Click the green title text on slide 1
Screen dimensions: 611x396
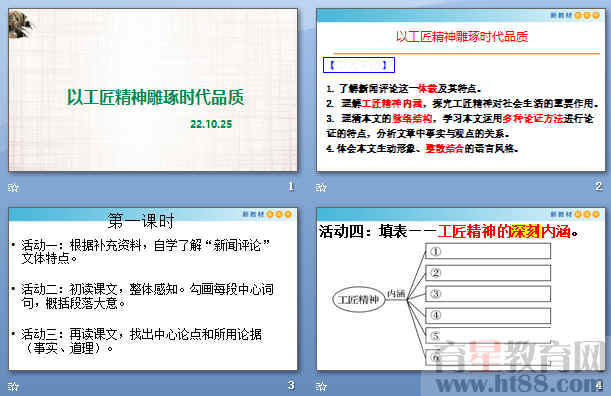[x=155, y=97]
